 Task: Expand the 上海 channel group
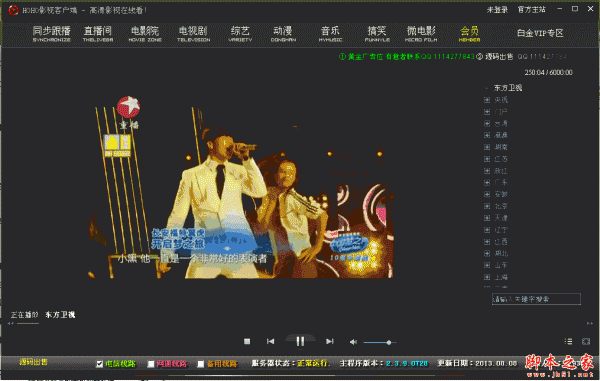click(487, 277)
